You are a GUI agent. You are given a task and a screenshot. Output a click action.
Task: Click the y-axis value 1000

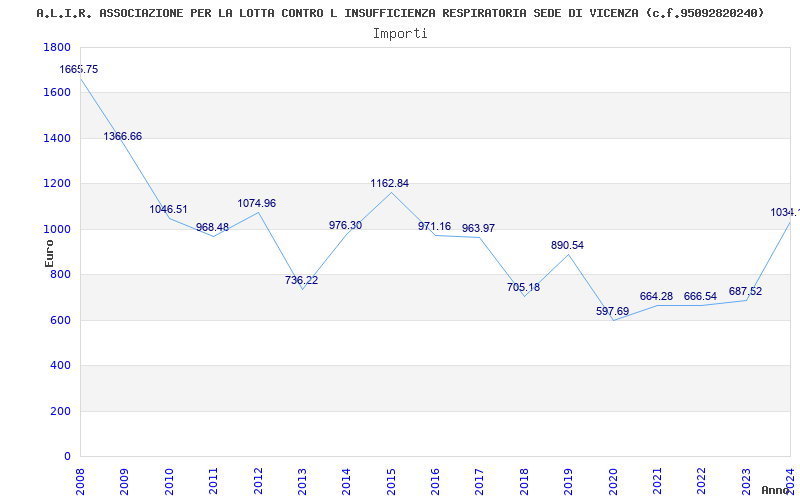pos(57,230)
